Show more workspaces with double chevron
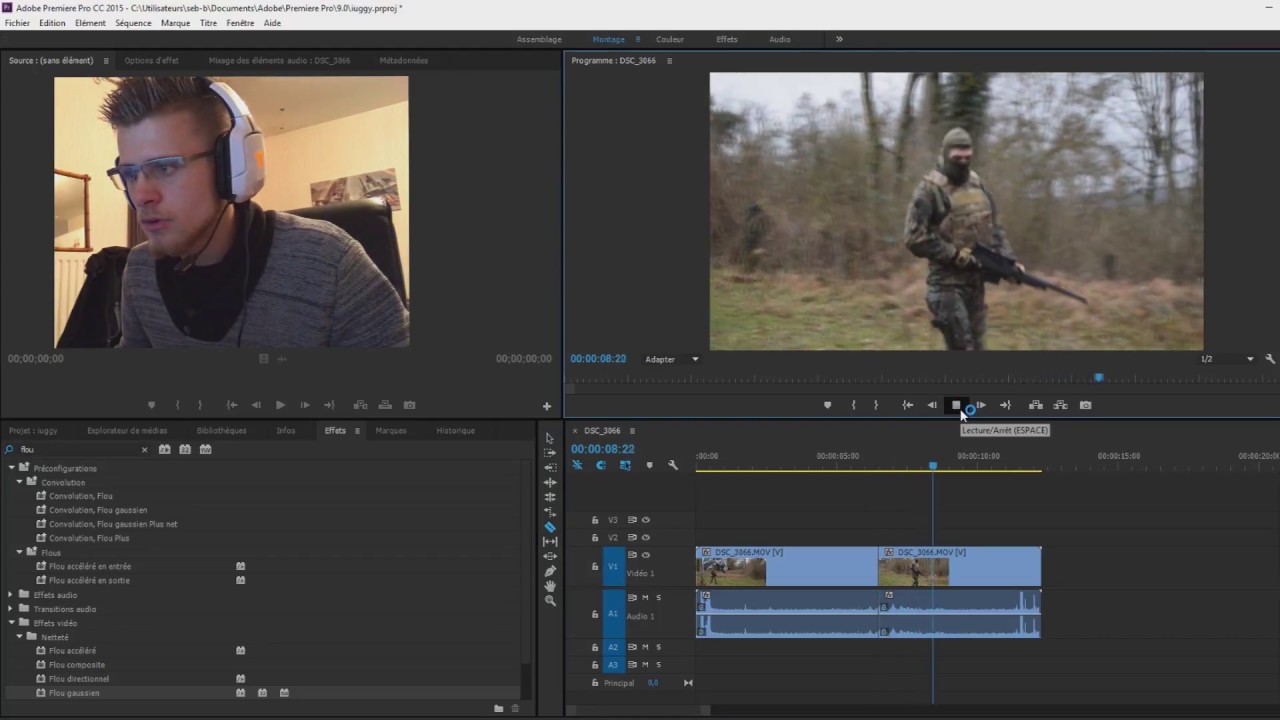 [x=839, y=39]
